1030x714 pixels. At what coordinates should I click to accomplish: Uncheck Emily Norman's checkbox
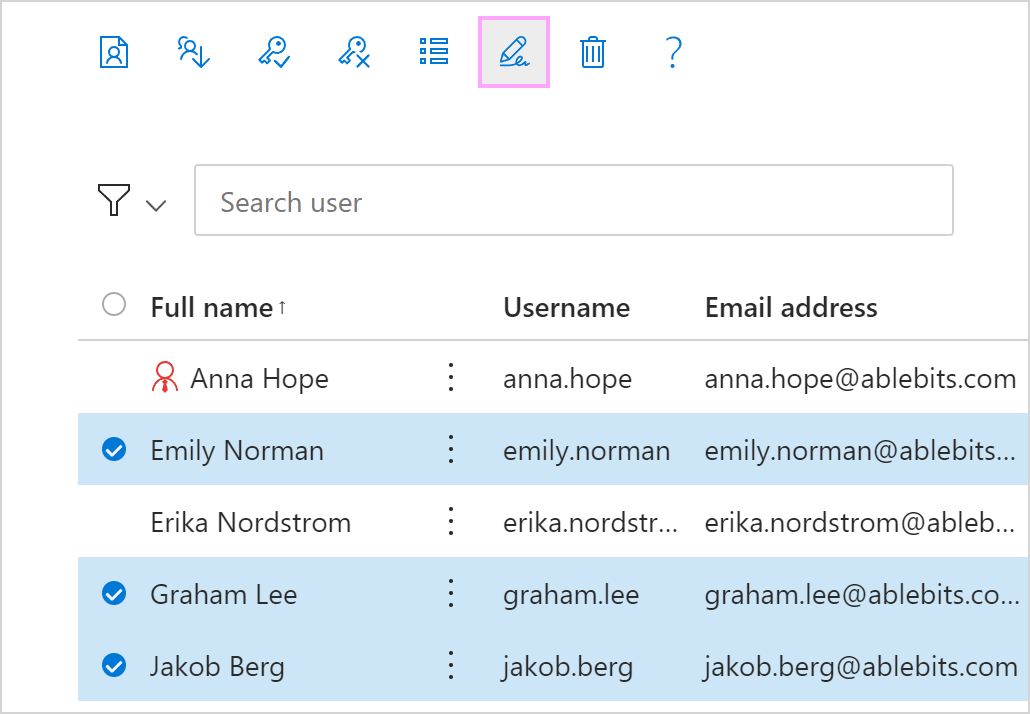pyautogui.click(x=114, y=450)
